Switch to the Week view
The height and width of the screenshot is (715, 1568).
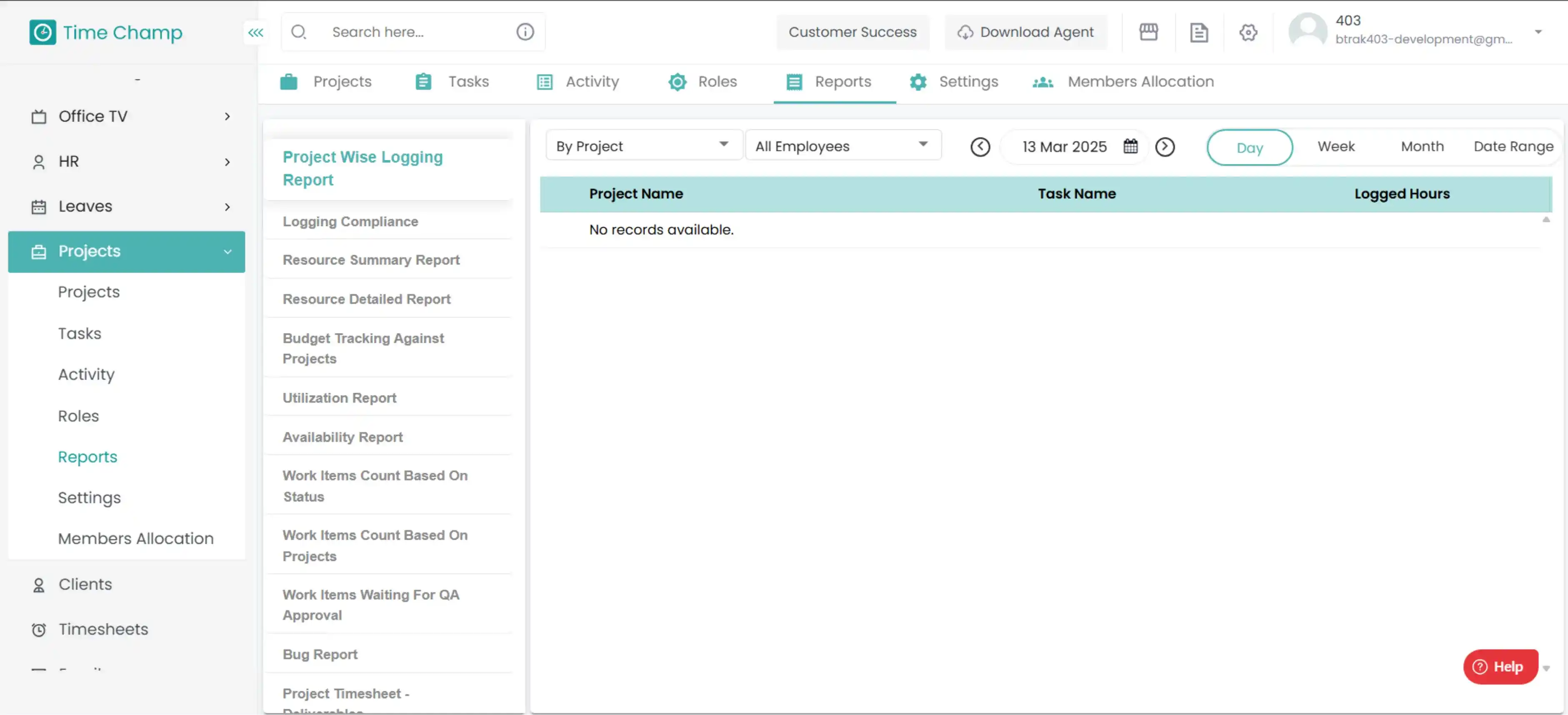(1336, 146)
